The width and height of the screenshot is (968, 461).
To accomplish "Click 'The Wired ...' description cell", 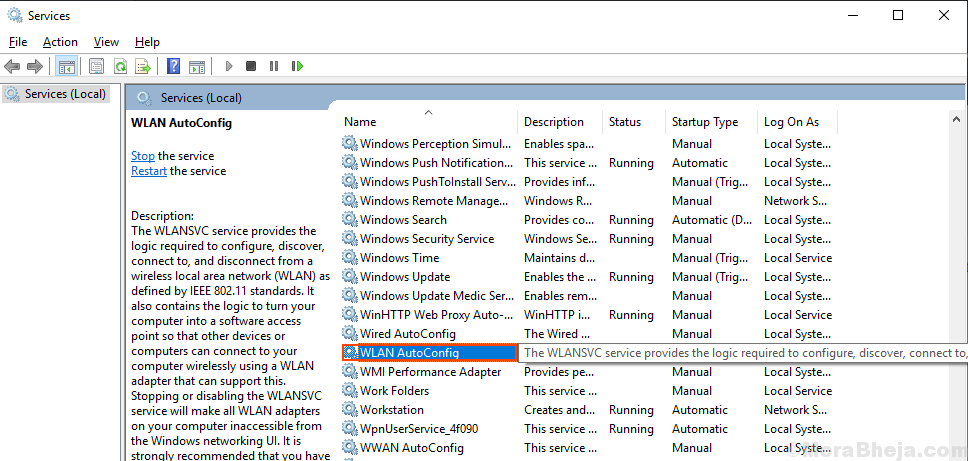I will coord(559,334).
